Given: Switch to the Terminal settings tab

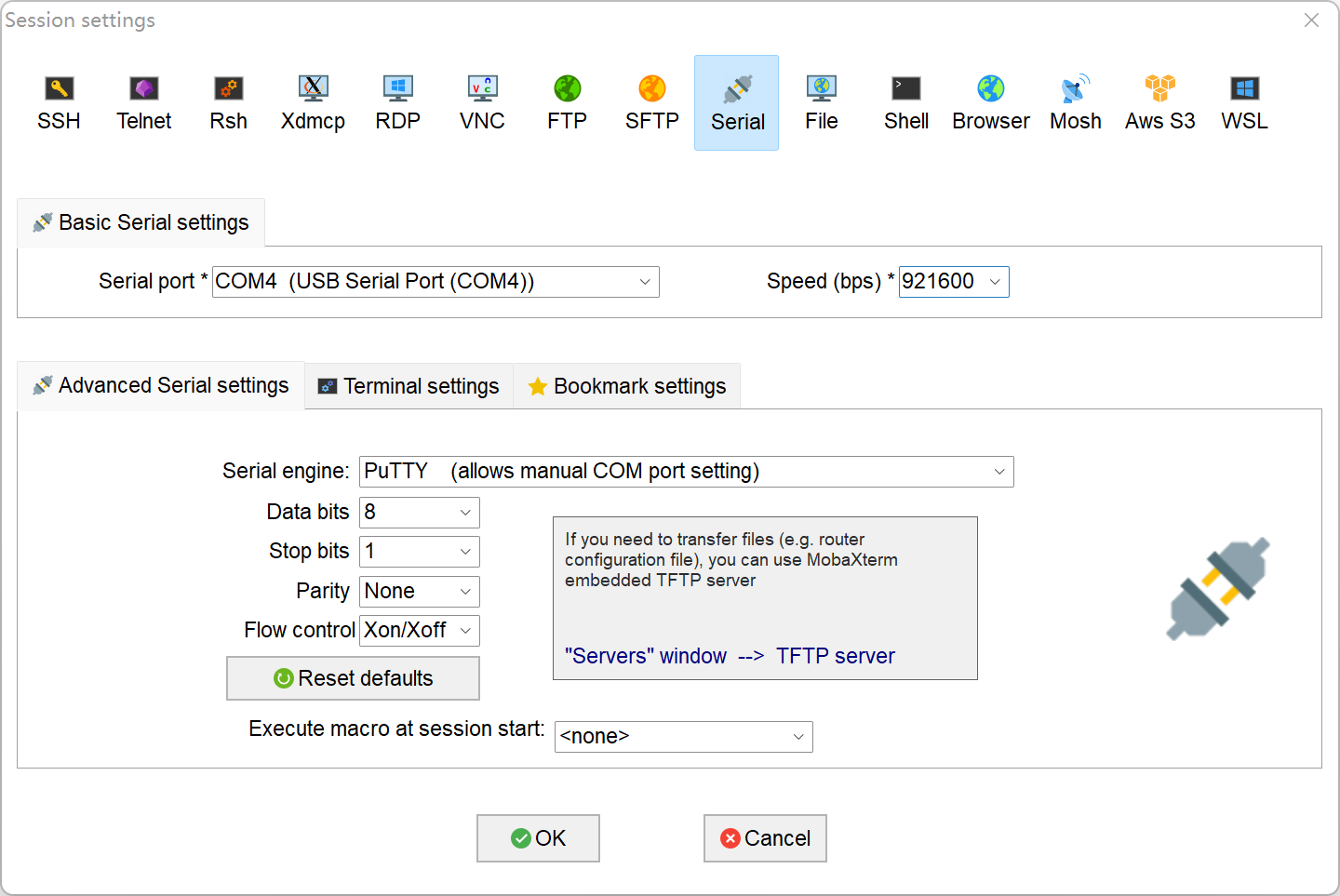Looking at the screenshot, I should [409, 386].
